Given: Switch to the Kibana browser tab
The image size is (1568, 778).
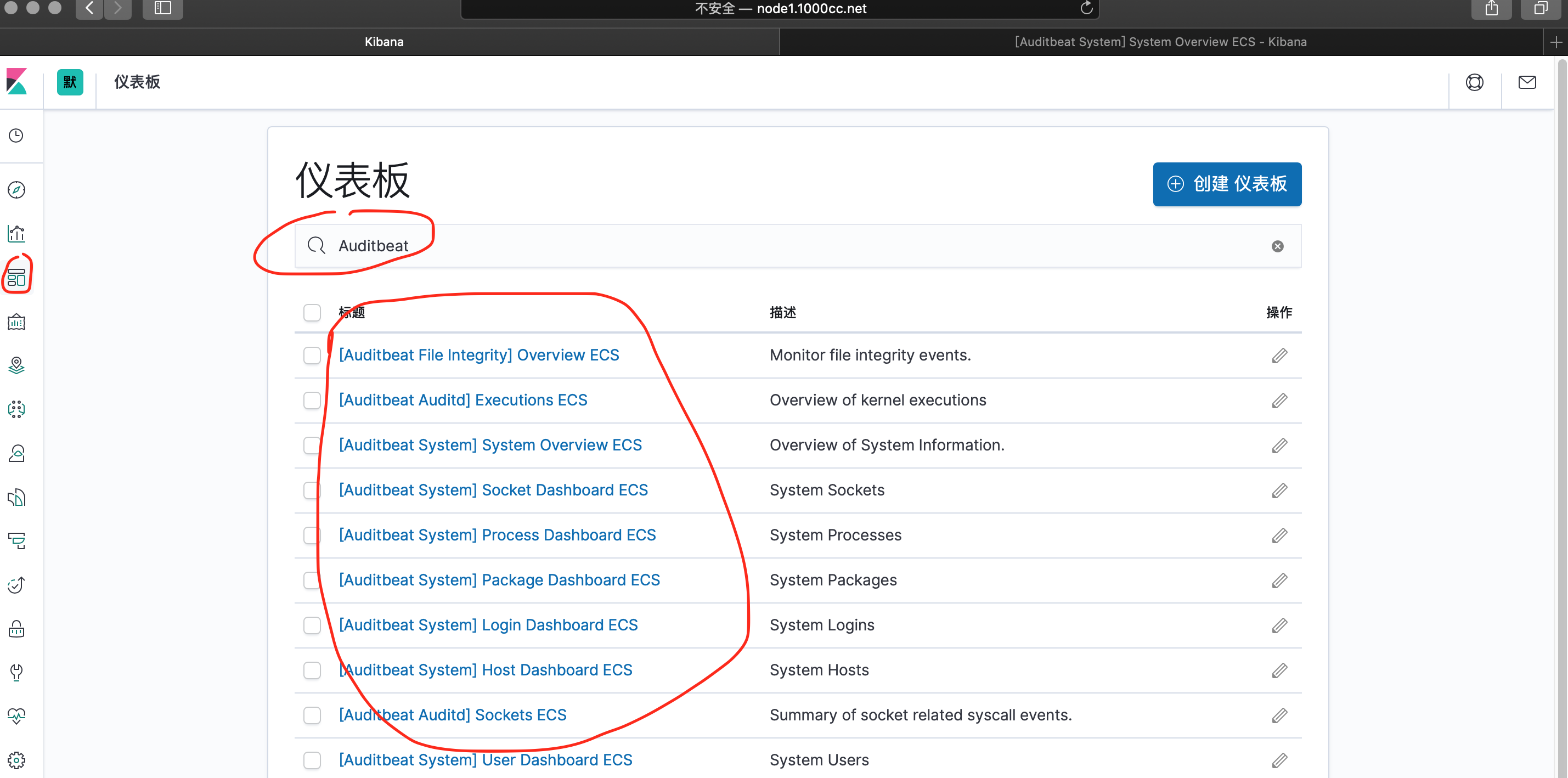Looking at the screenshot, I should 384,42.
